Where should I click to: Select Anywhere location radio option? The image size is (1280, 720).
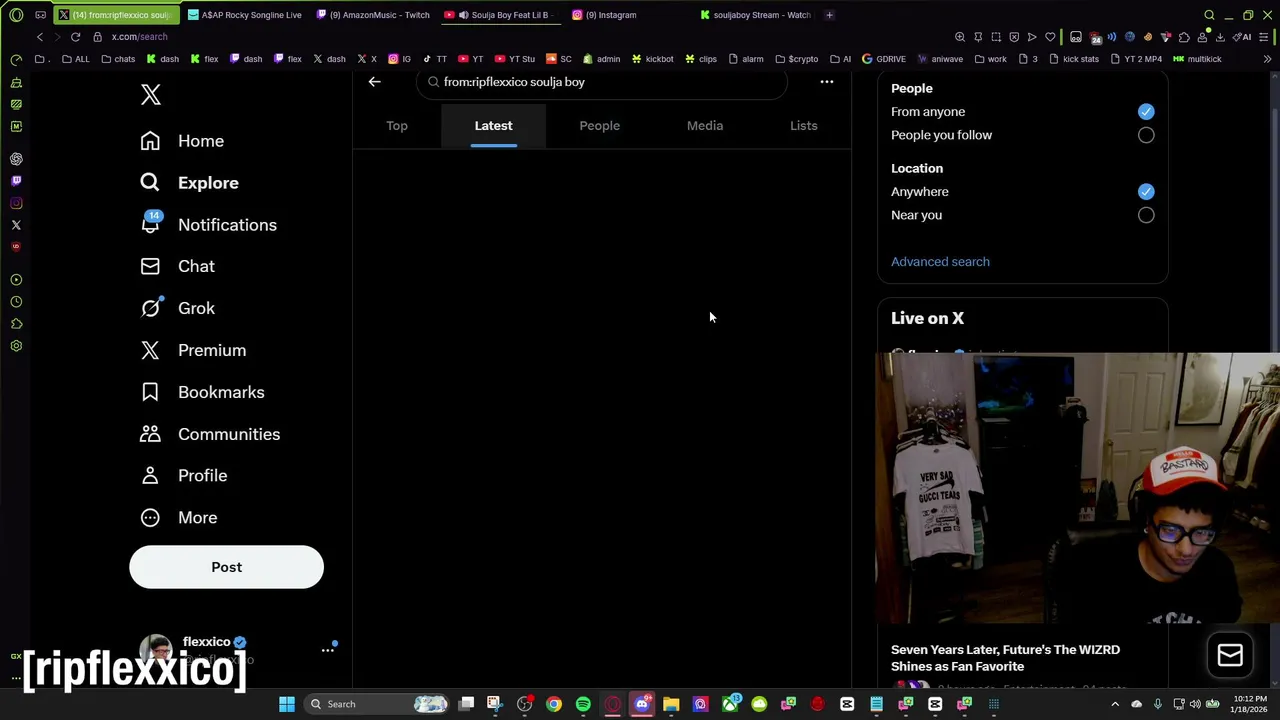(1146, 192)
